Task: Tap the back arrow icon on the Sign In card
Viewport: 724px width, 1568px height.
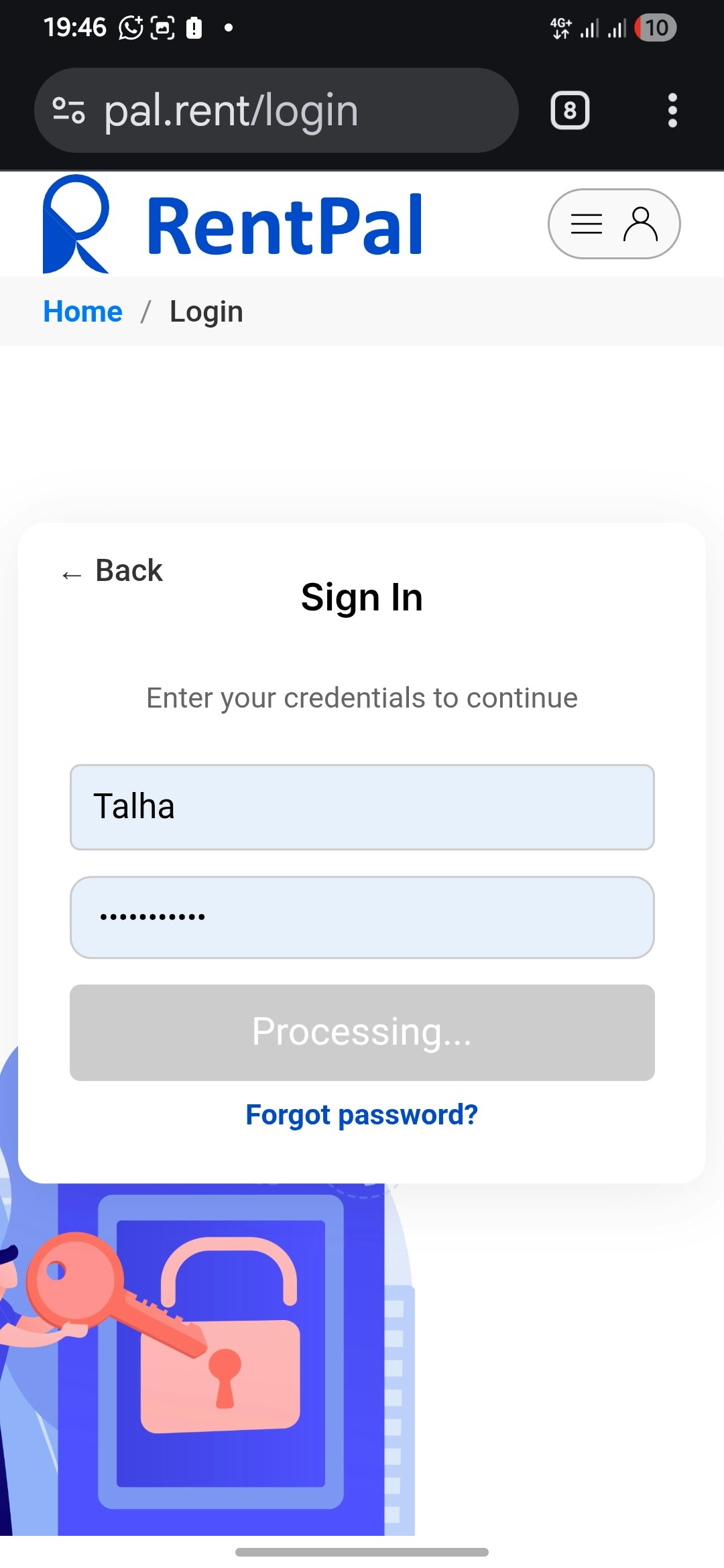Action: (x=72, y=574)
